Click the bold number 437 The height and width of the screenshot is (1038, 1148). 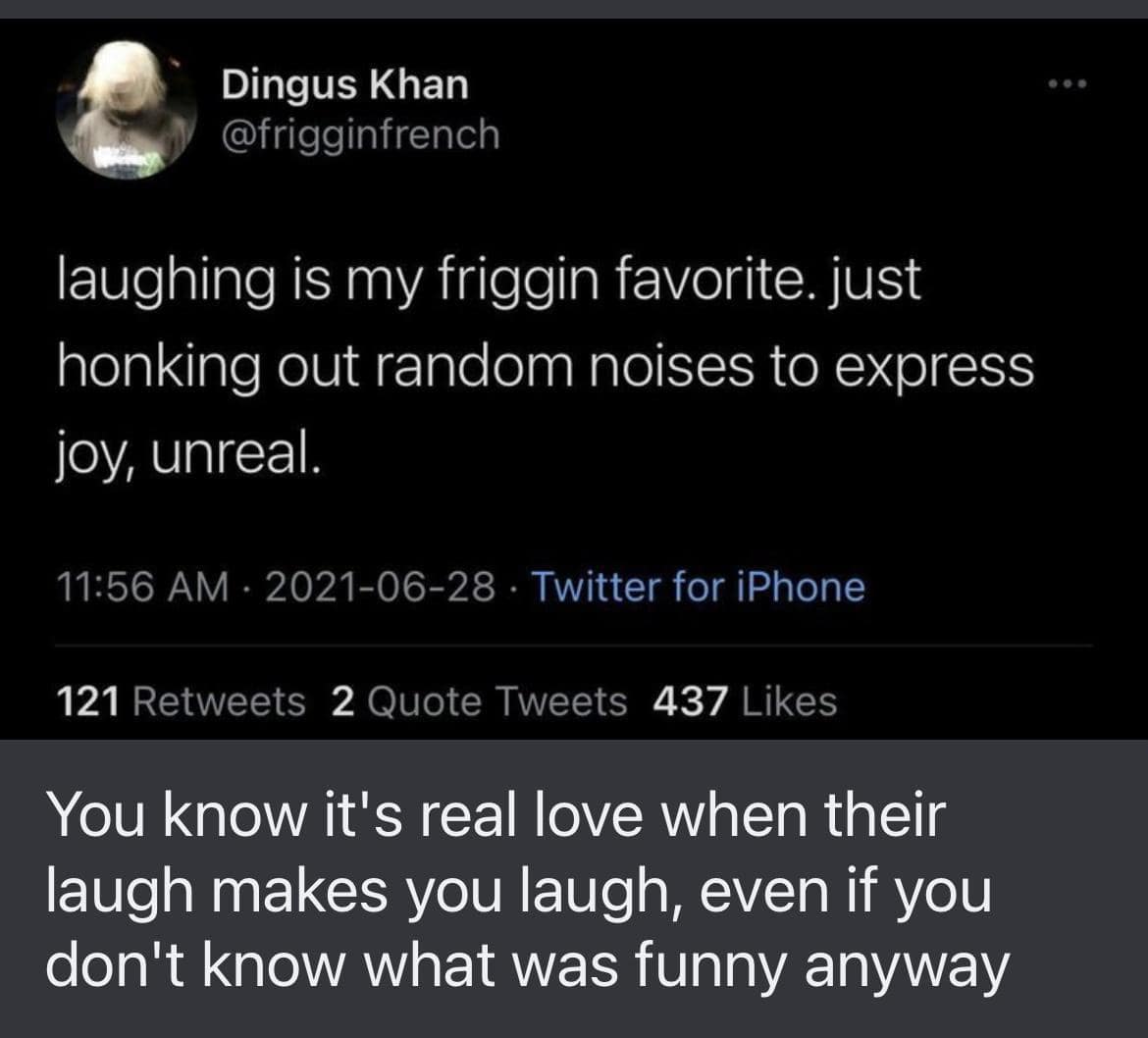(691, 701)
